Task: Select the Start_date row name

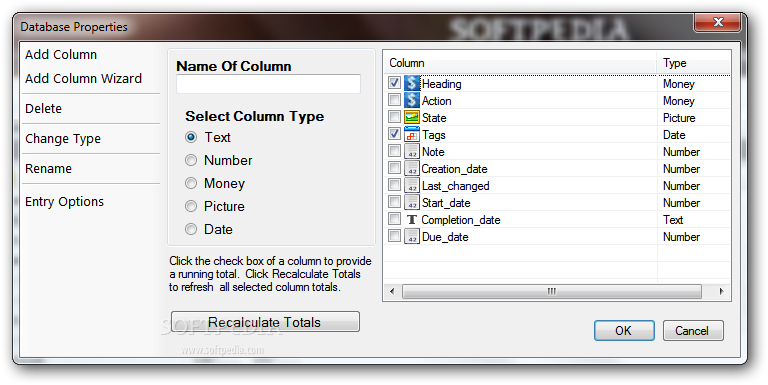Action: coord(446,203)
